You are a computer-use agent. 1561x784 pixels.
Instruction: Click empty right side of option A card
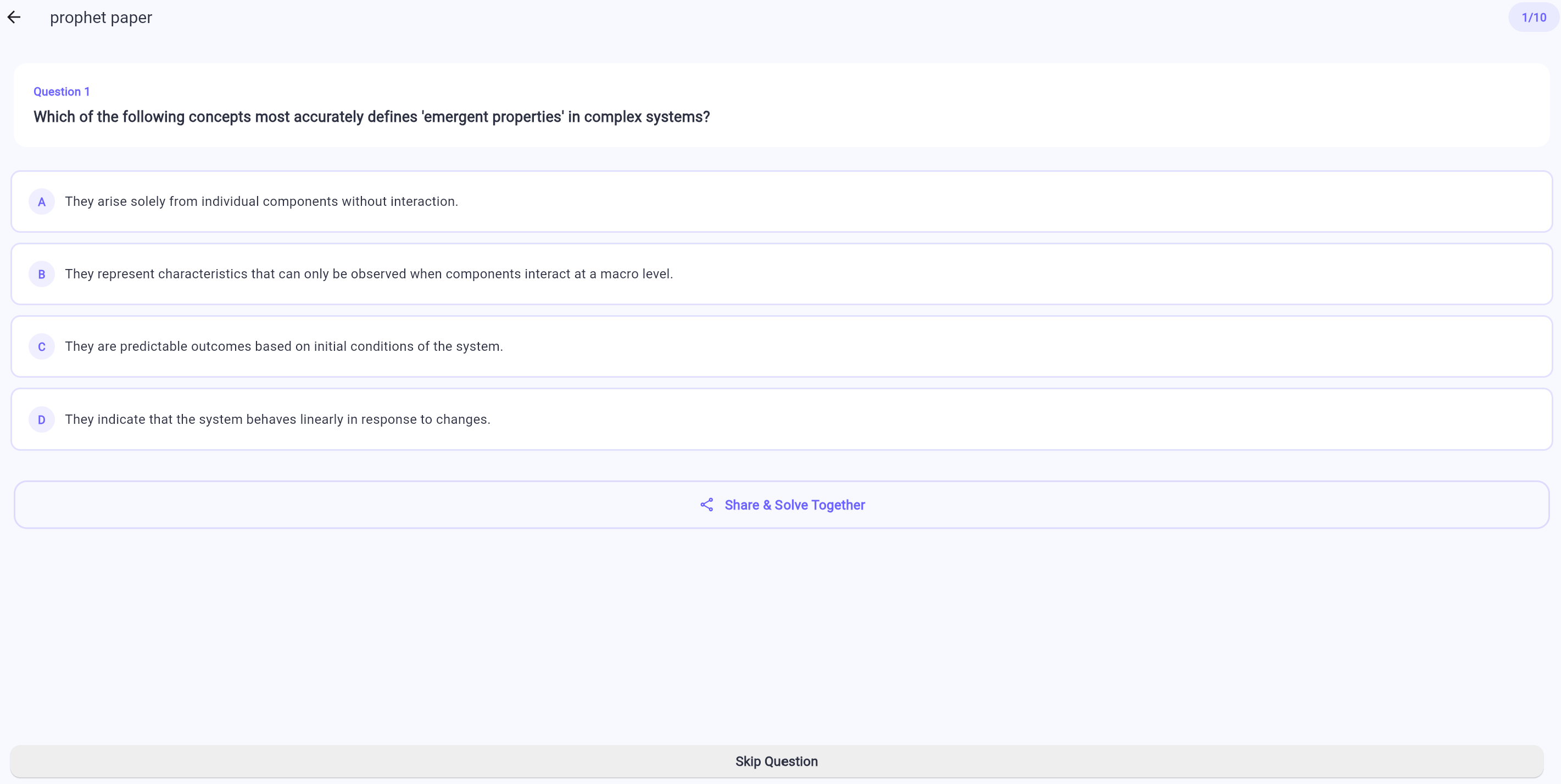pyautogui.click(x=1151, y=201)
